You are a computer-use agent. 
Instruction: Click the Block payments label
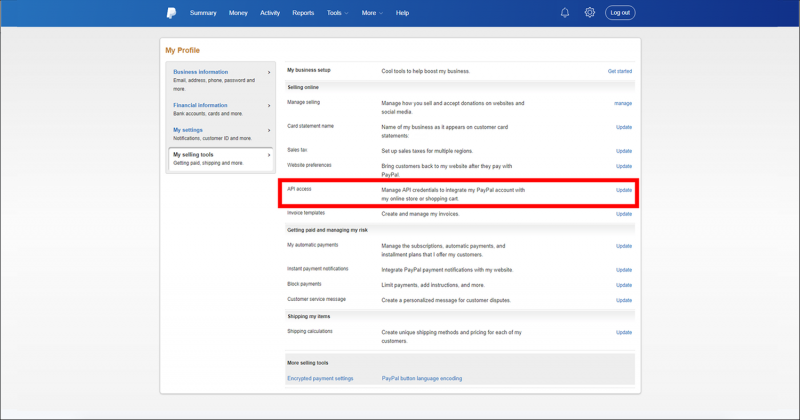pyautogui.click(x=304, y=284)
